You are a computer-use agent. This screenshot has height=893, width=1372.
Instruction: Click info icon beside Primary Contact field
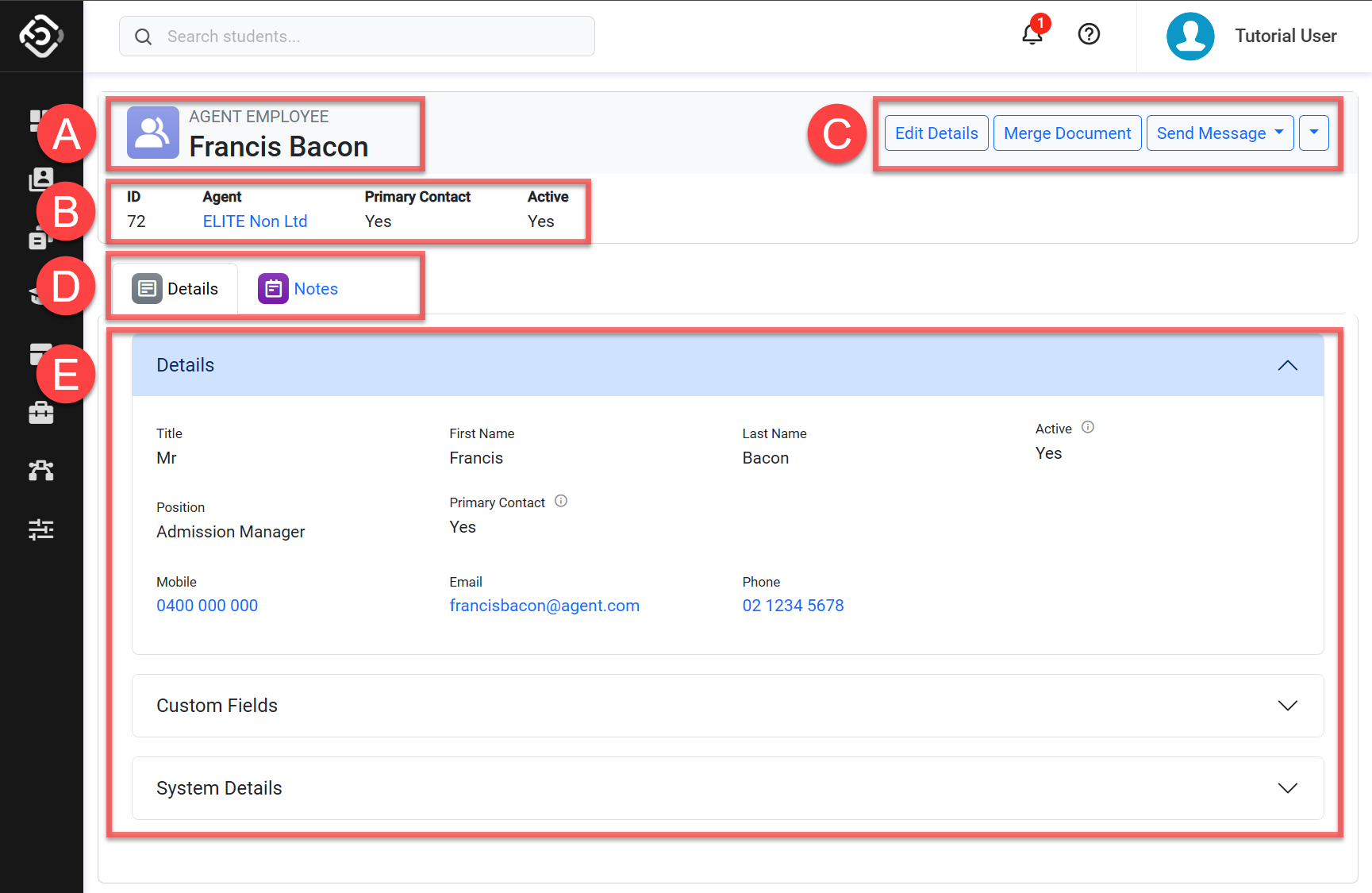click(x=561, y=501)
